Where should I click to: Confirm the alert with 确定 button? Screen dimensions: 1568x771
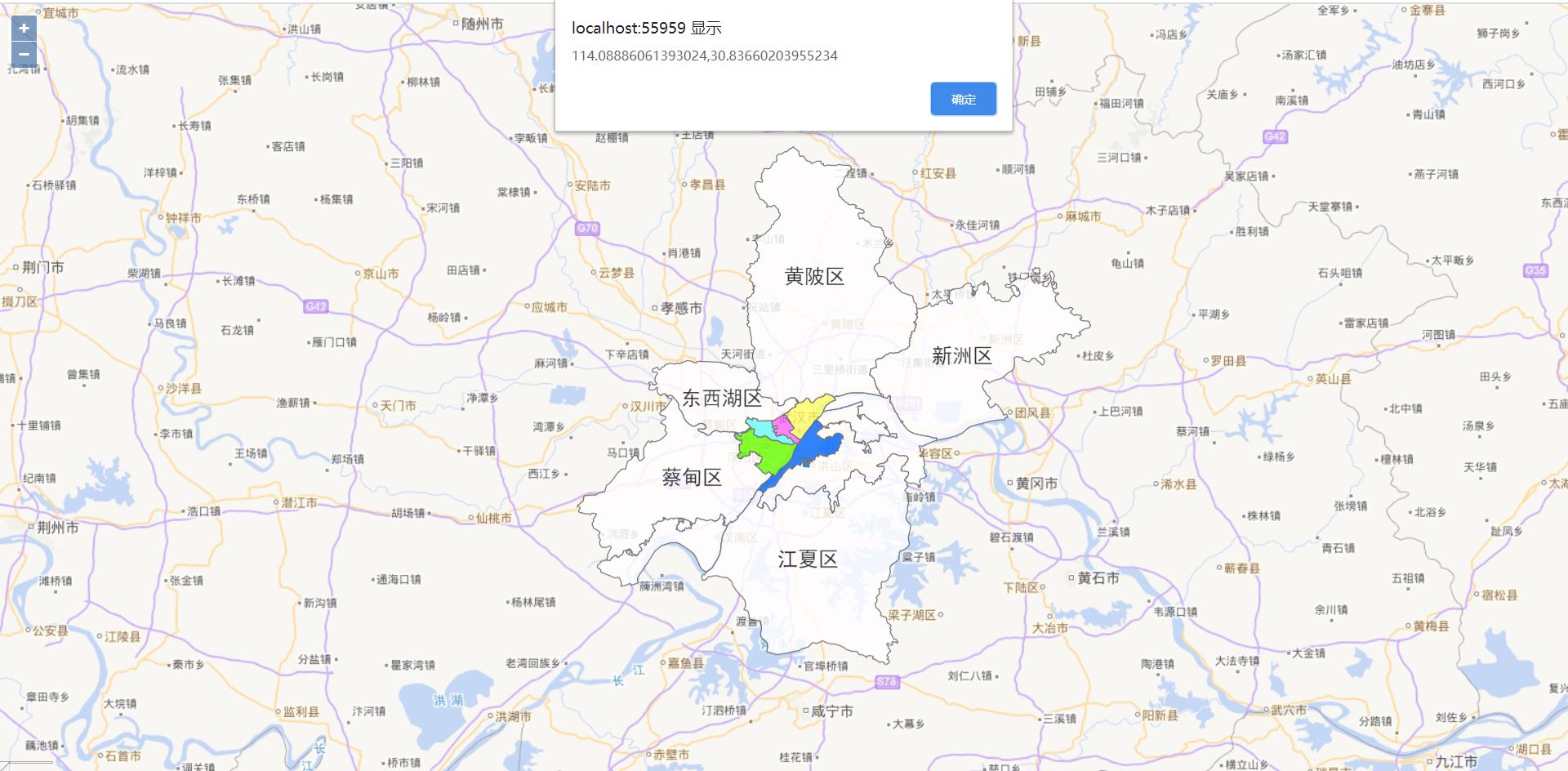(x=963, y=99)
